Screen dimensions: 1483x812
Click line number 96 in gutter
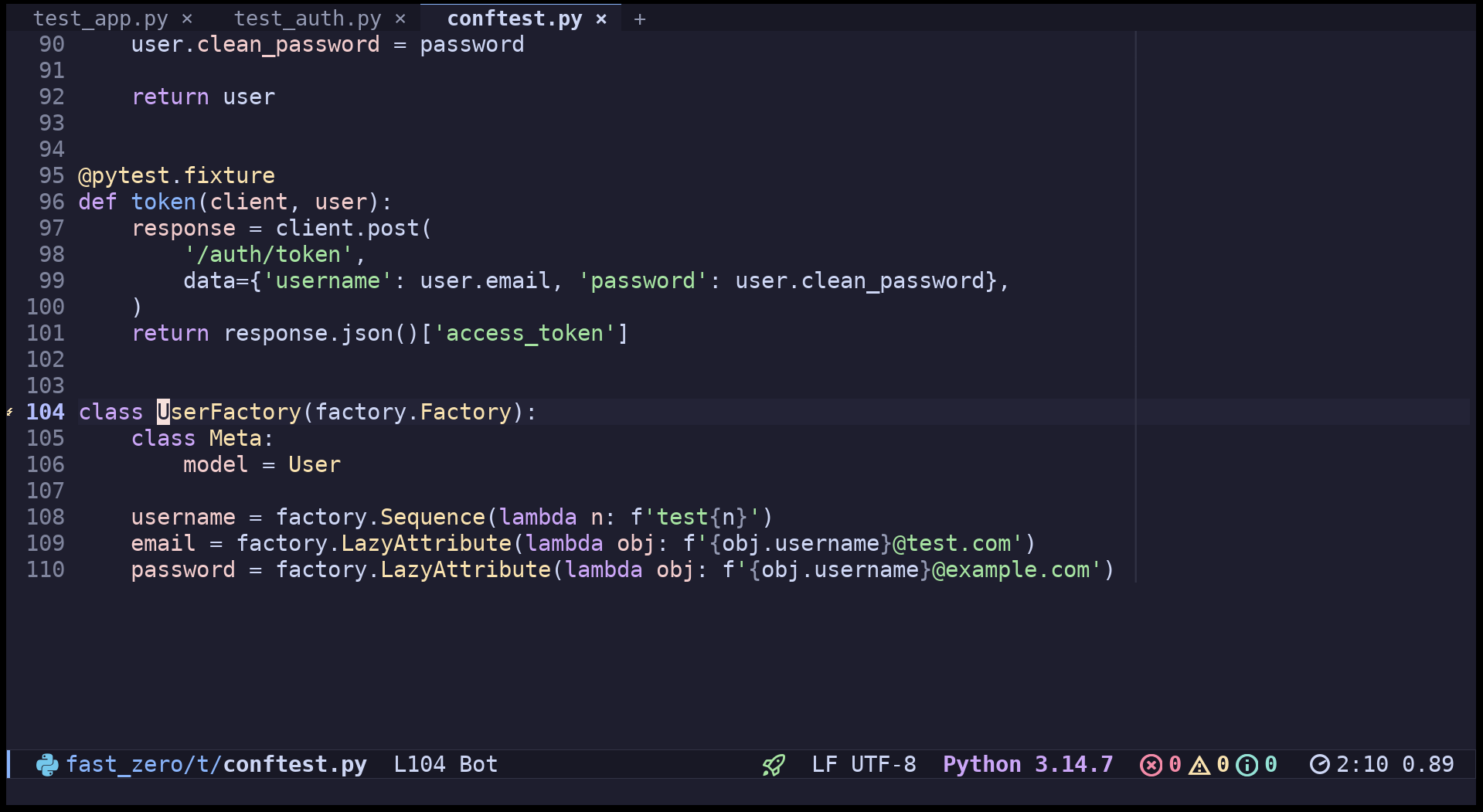click(x=52, y=202)
